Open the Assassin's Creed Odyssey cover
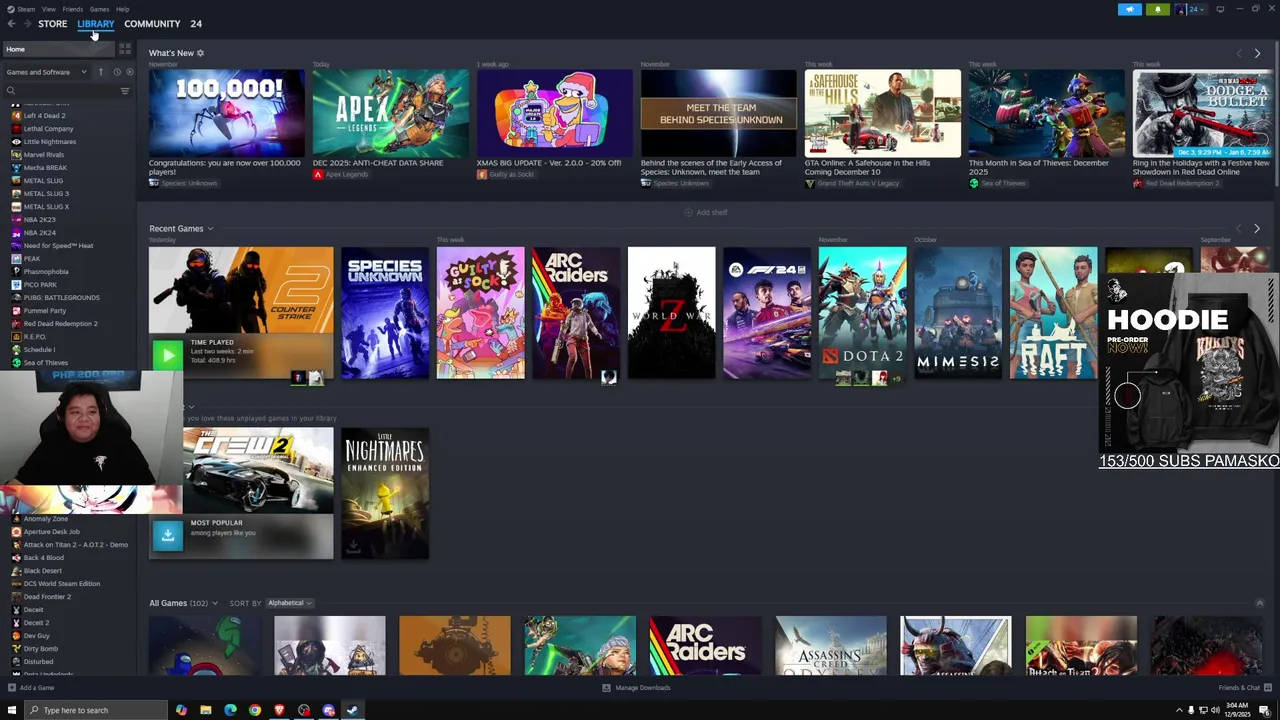The image size is (1280, 720). (830, 646)
